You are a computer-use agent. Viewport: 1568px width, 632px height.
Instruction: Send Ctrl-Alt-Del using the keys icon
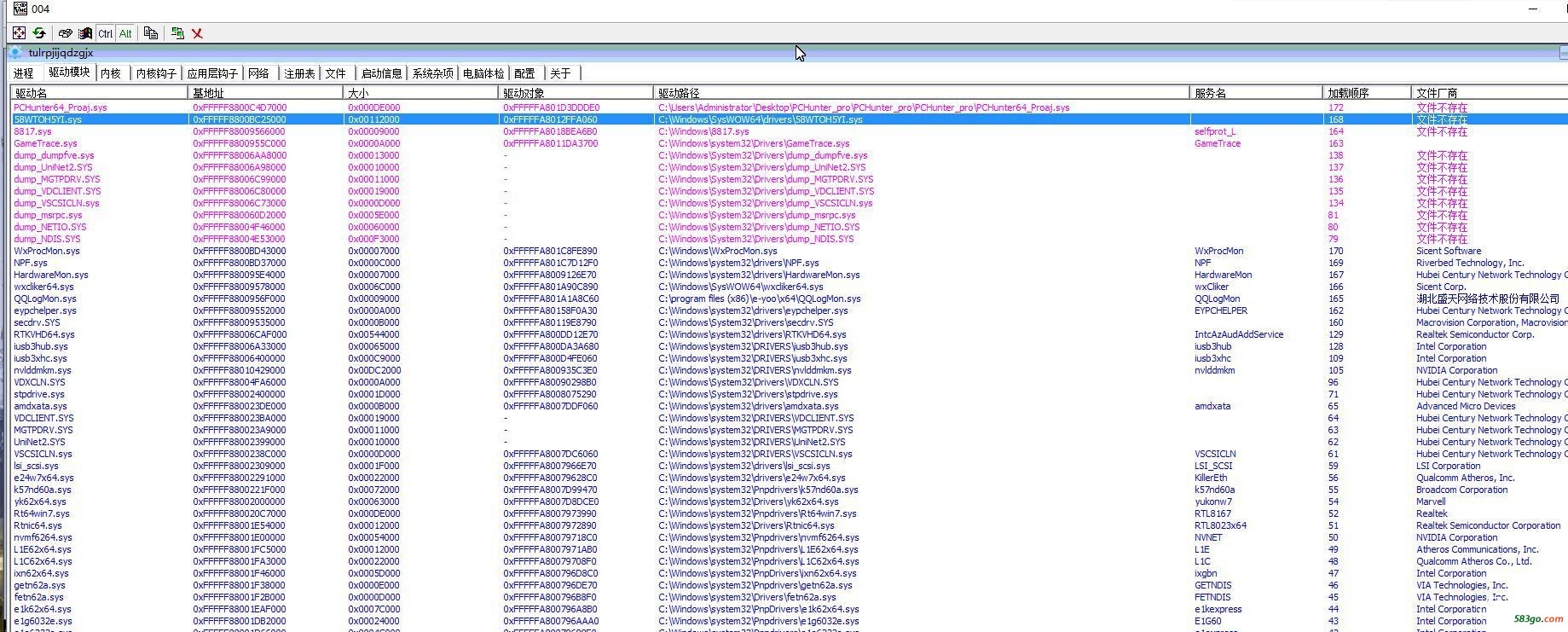[x=65, y=33]
